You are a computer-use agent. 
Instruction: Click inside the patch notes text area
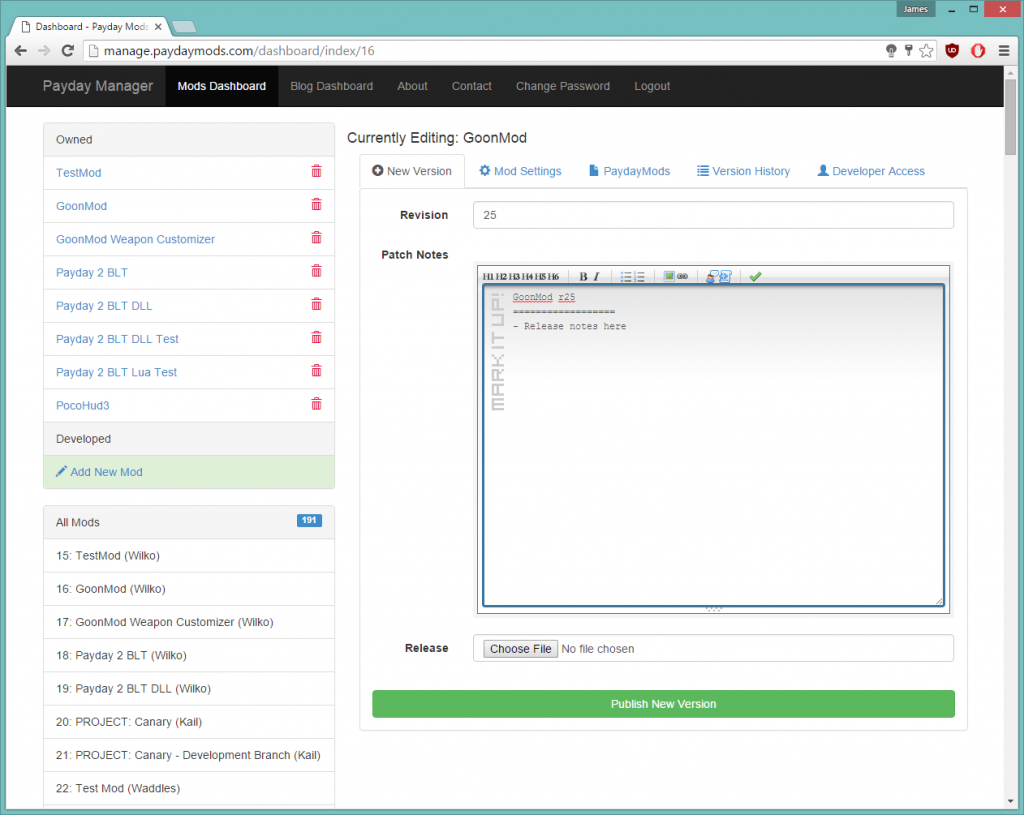(713, 445)
